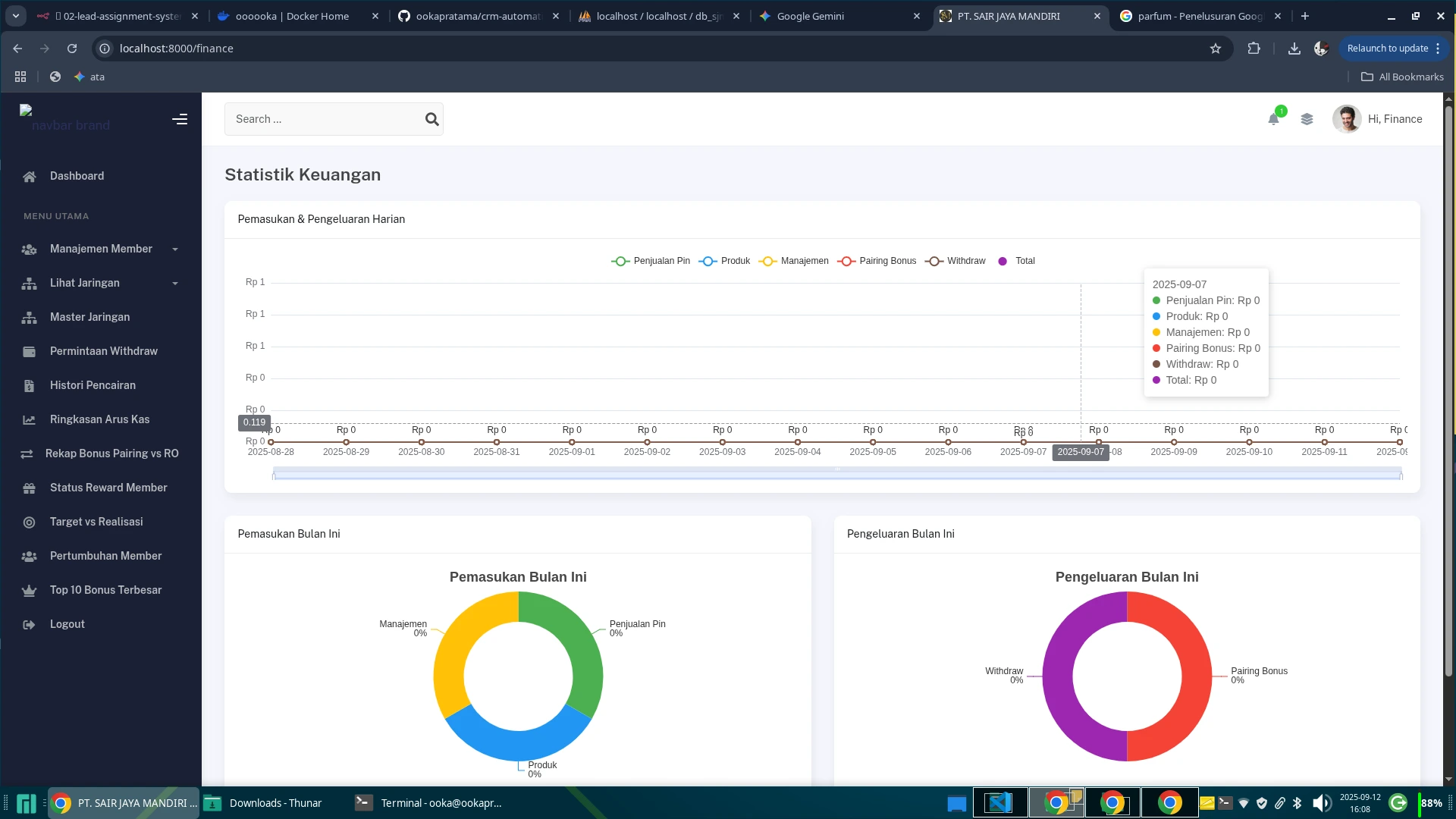Toggle the sidebar hamburger menu icon
This screenshot has height=819, width=1456.
(x=180, y=119)
